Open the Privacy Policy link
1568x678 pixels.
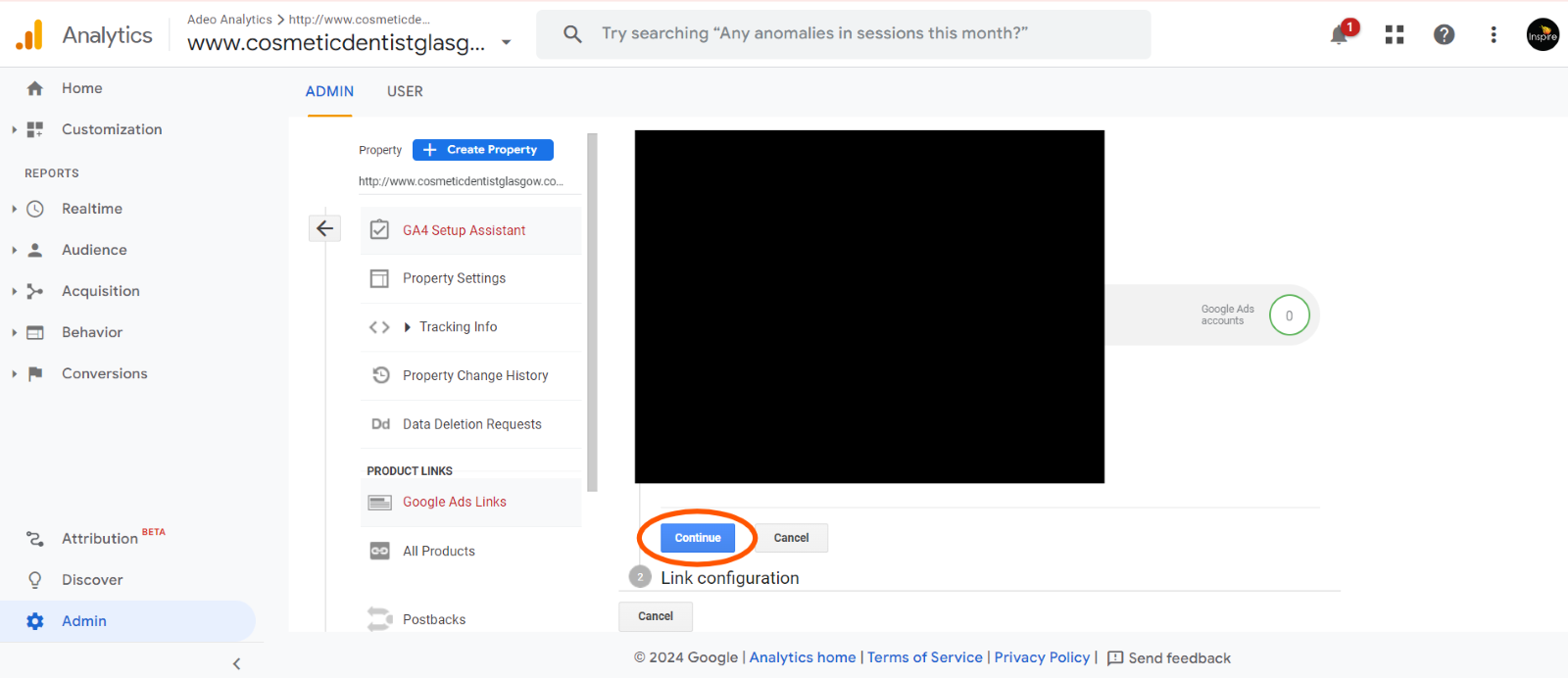point(1042,657)
